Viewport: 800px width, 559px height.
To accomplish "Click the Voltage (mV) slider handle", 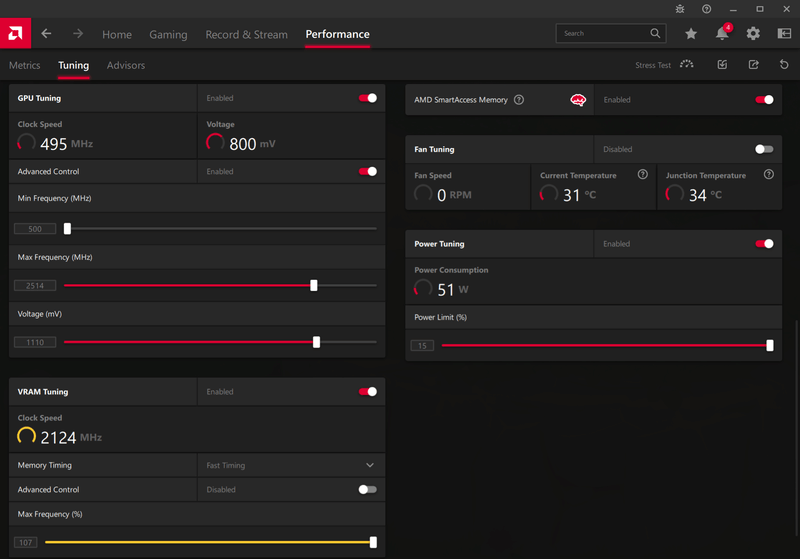I will [316, 342].
